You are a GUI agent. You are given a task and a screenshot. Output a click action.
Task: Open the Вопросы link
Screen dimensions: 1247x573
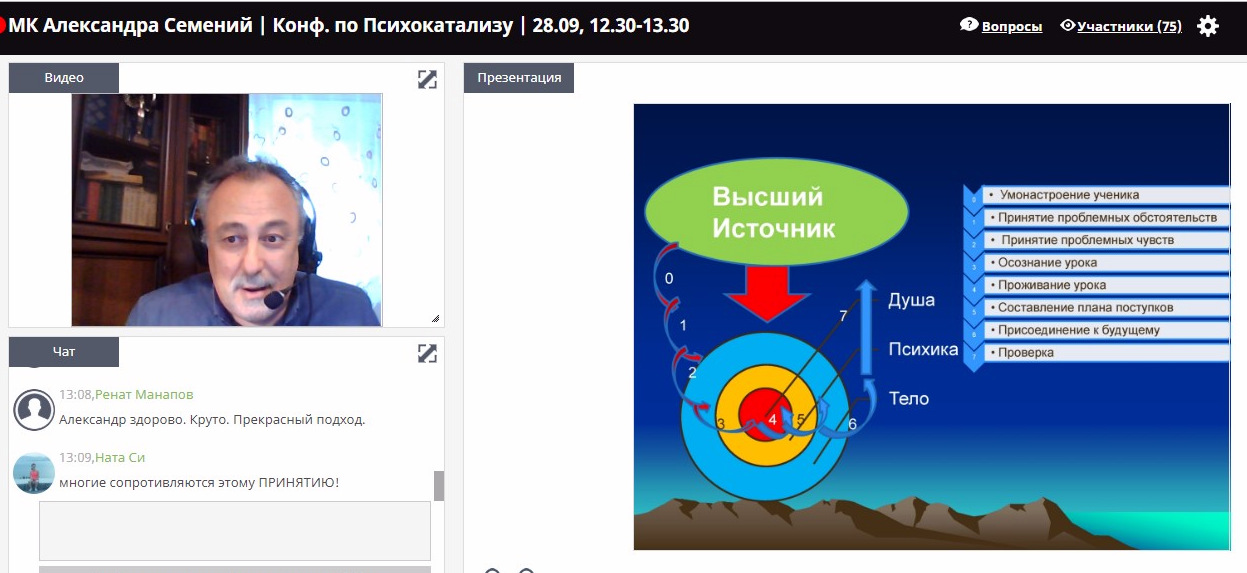point(1012,27)
